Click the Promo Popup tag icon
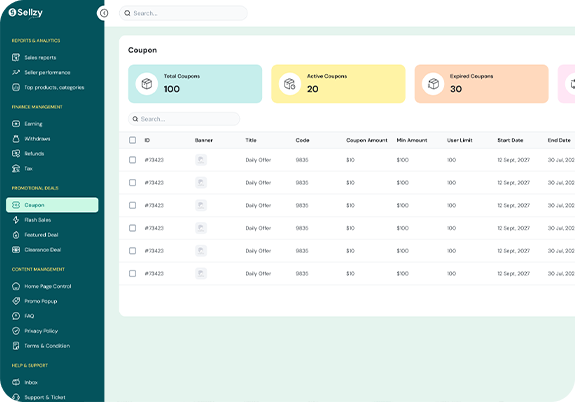Viewport: 575px width, 402px height. (16, 301)
